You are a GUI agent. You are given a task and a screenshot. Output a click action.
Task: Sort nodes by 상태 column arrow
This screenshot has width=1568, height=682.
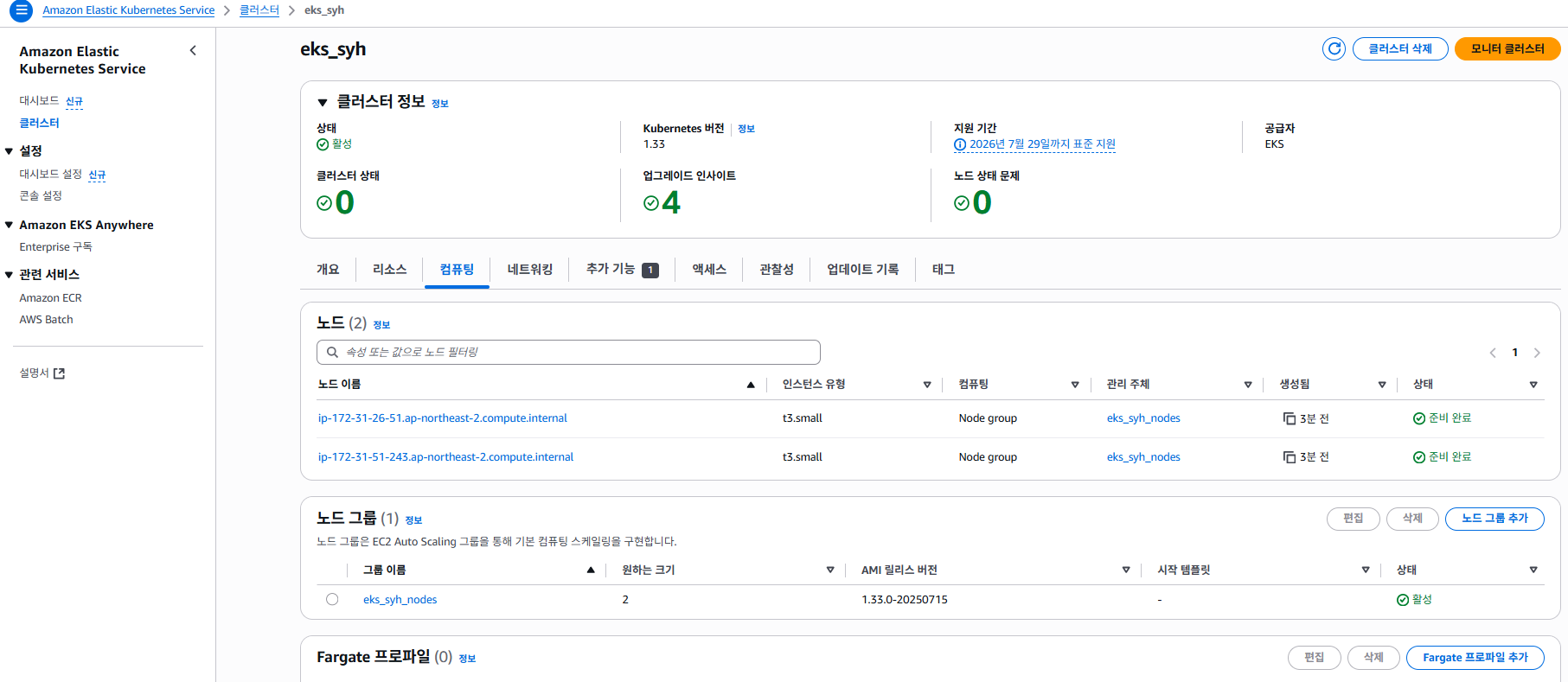pos(1533,385)
